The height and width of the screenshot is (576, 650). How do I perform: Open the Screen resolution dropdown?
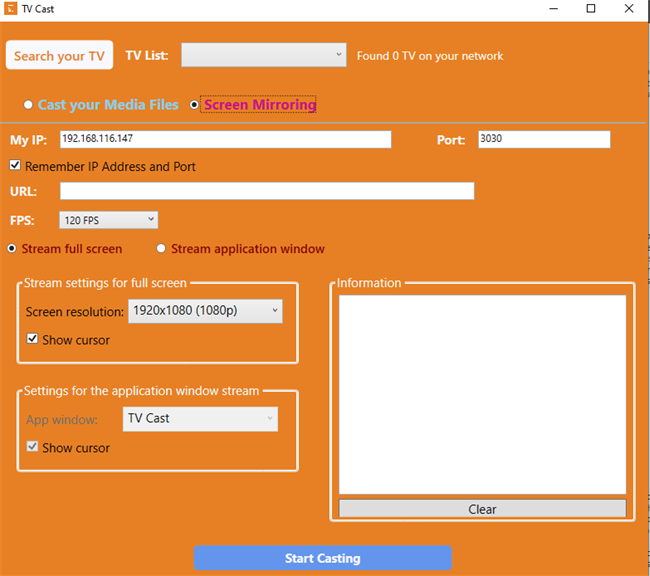[x=205, y=311]
